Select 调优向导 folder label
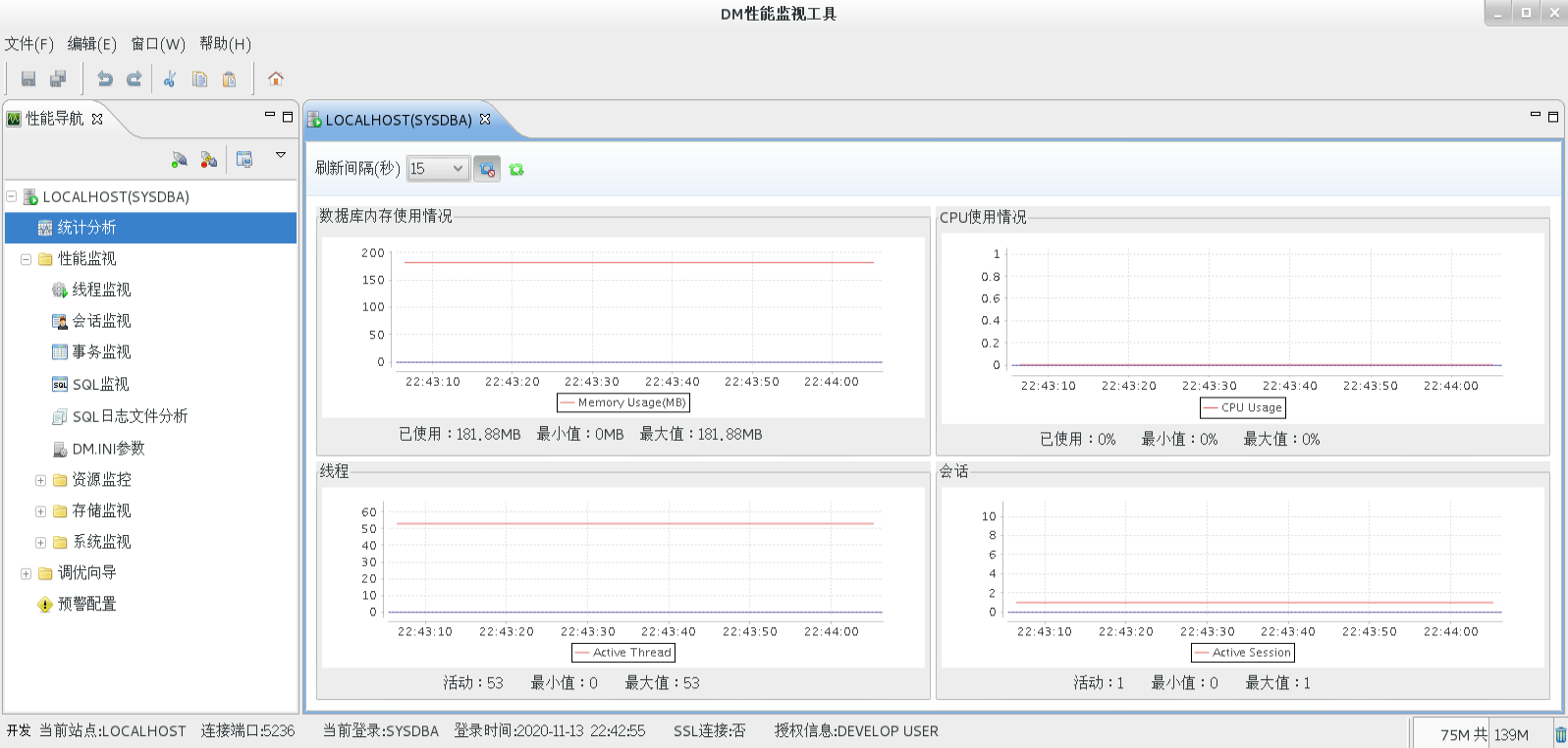Image resolution: width=1568 pixels, height=748 pixels. pos(86,573)
